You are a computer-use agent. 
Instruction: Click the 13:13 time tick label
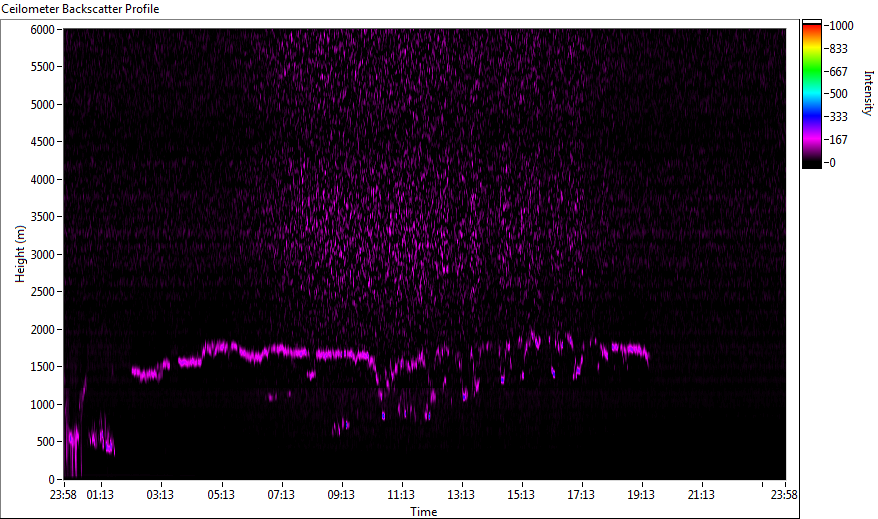(461, 495)
